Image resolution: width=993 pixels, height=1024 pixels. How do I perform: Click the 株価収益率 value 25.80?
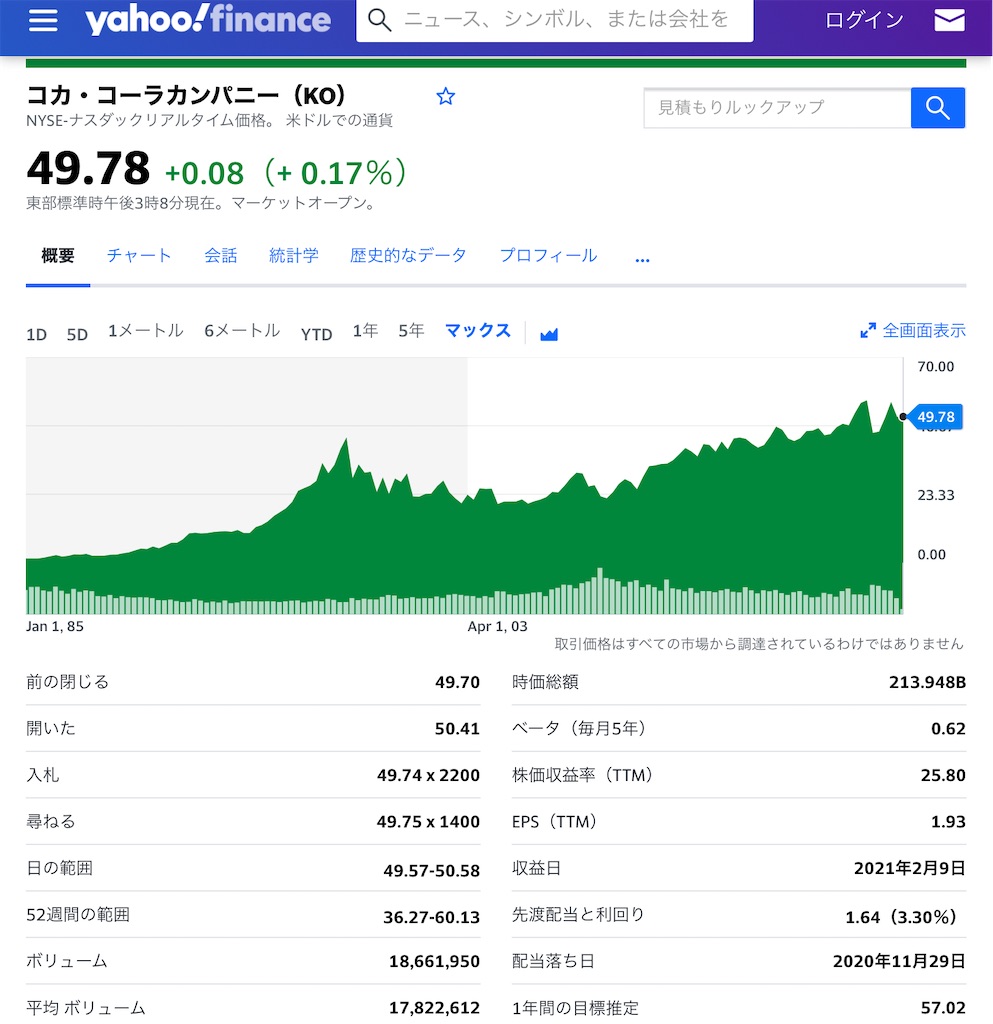(943, 775)
